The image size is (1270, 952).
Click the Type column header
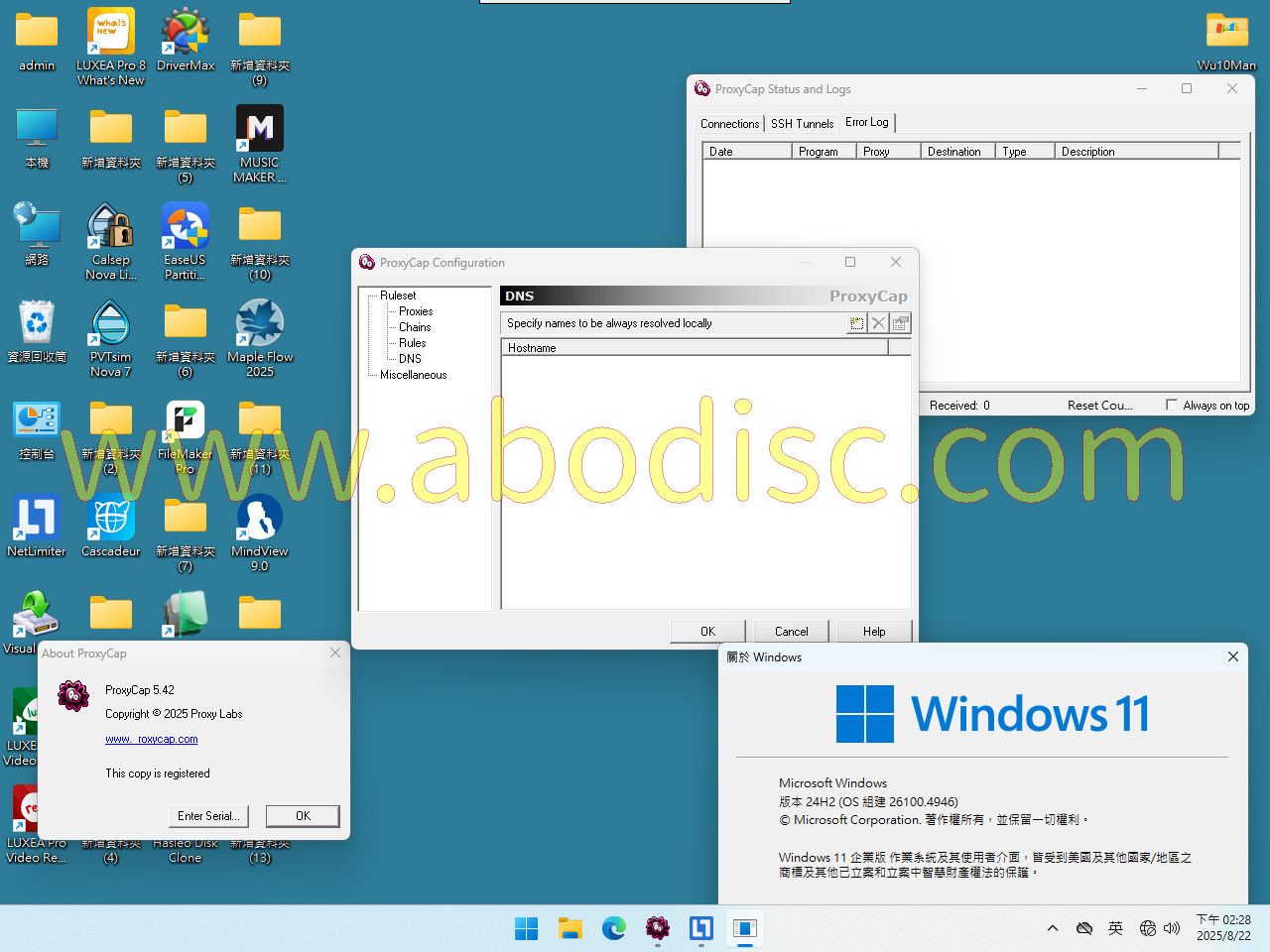[1025, 152]
